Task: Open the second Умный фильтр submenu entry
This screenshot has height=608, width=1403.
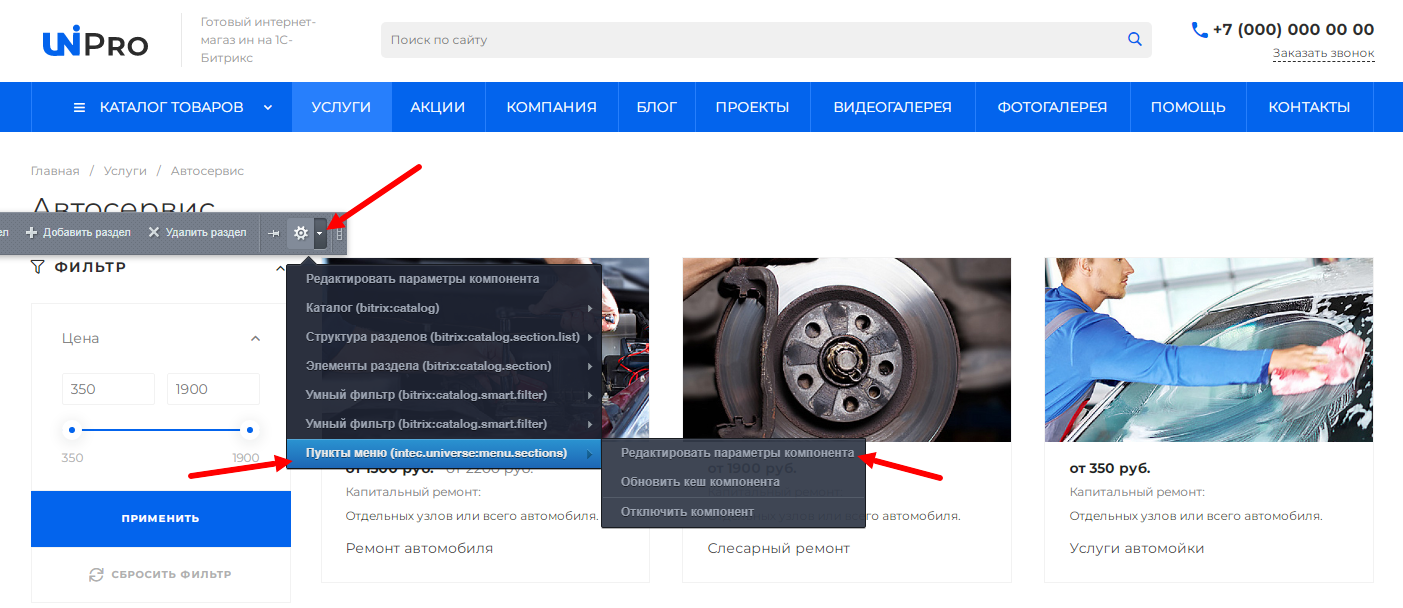Action: click(445, 424)
